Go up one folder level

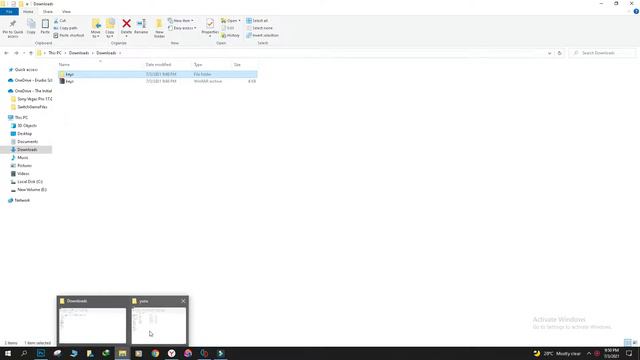pyautogui.click(x=31, y=53)
